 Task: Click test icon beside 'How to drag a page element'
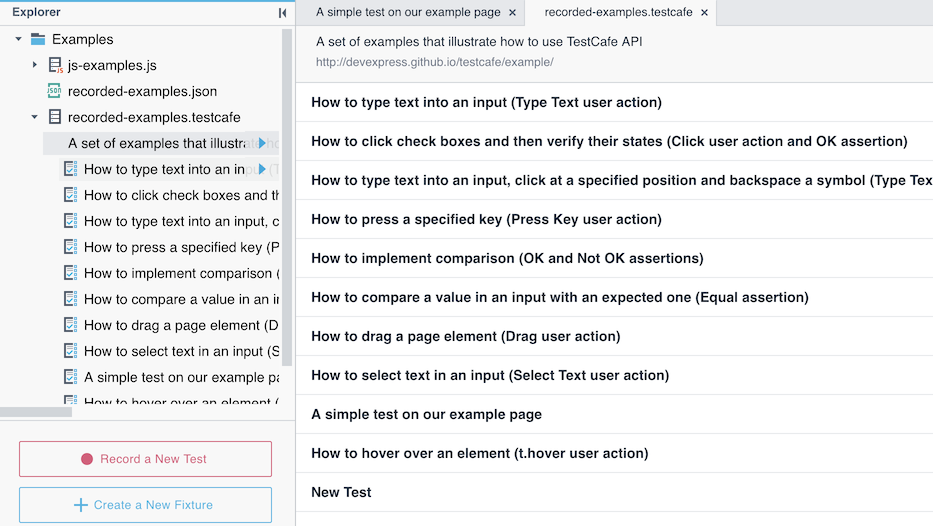70,325
